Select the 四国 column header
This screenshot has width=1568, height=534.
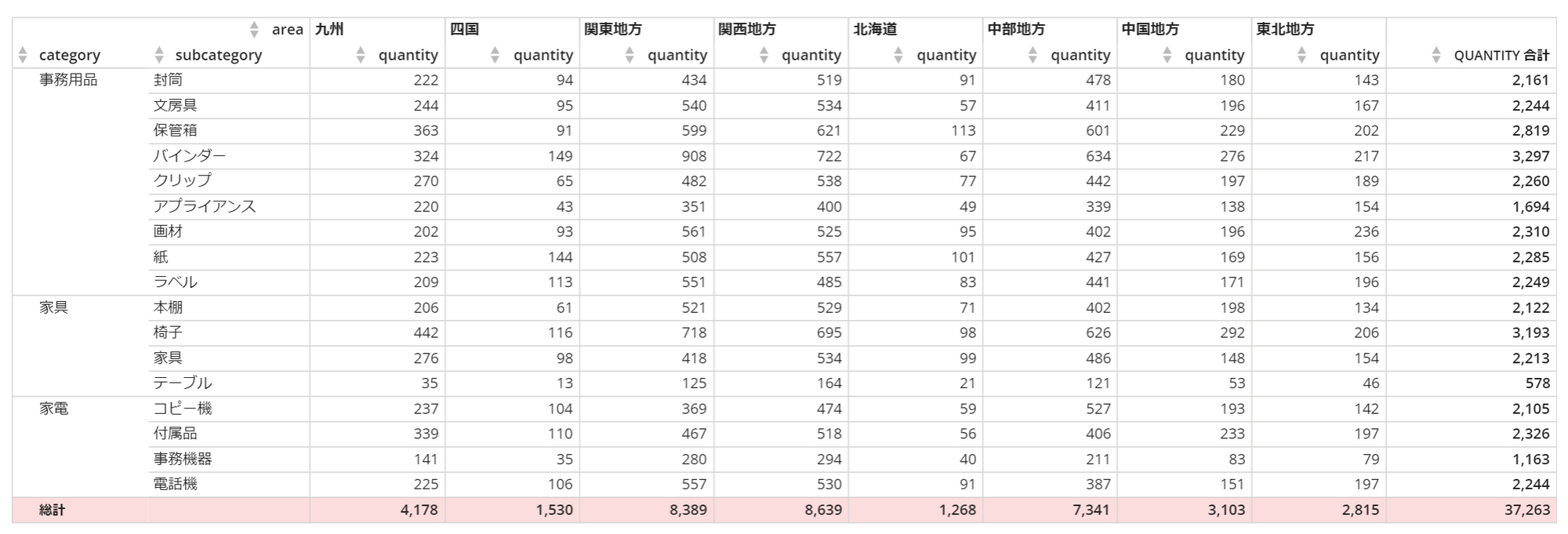(x=464, y=30)
